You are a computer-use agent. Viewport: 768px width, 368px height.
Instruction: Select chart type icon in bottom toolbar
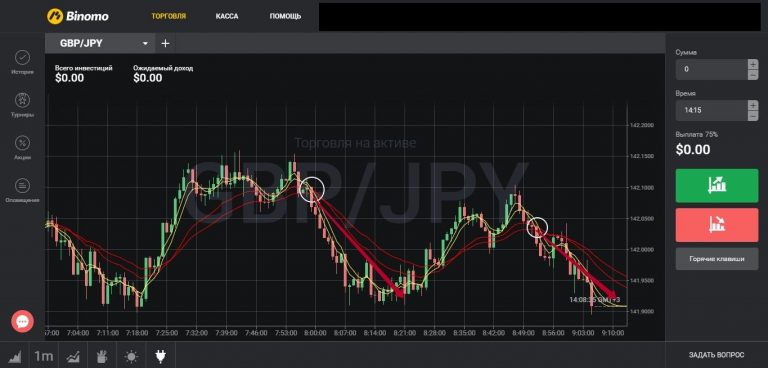coord(15,356)
